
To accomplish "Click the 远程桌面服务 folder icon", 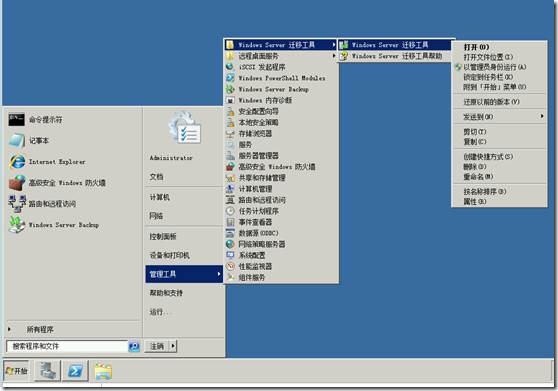I will click(x=230, y=56).
